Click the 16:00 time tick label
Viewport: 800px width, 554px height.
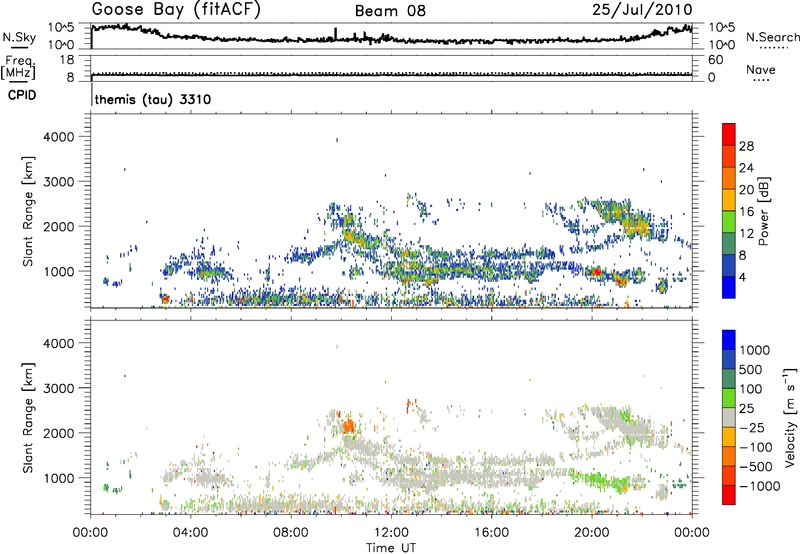pos(491,533)
